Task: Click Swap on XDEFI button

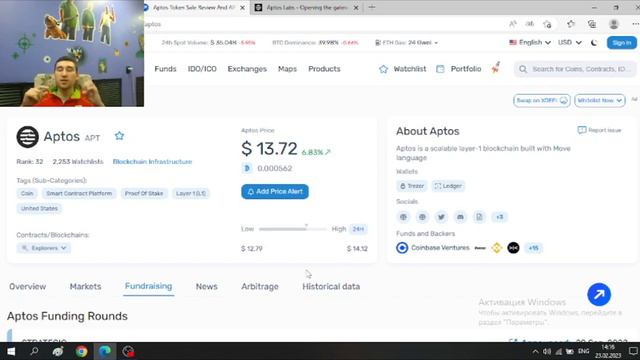Action: point(542,100)
